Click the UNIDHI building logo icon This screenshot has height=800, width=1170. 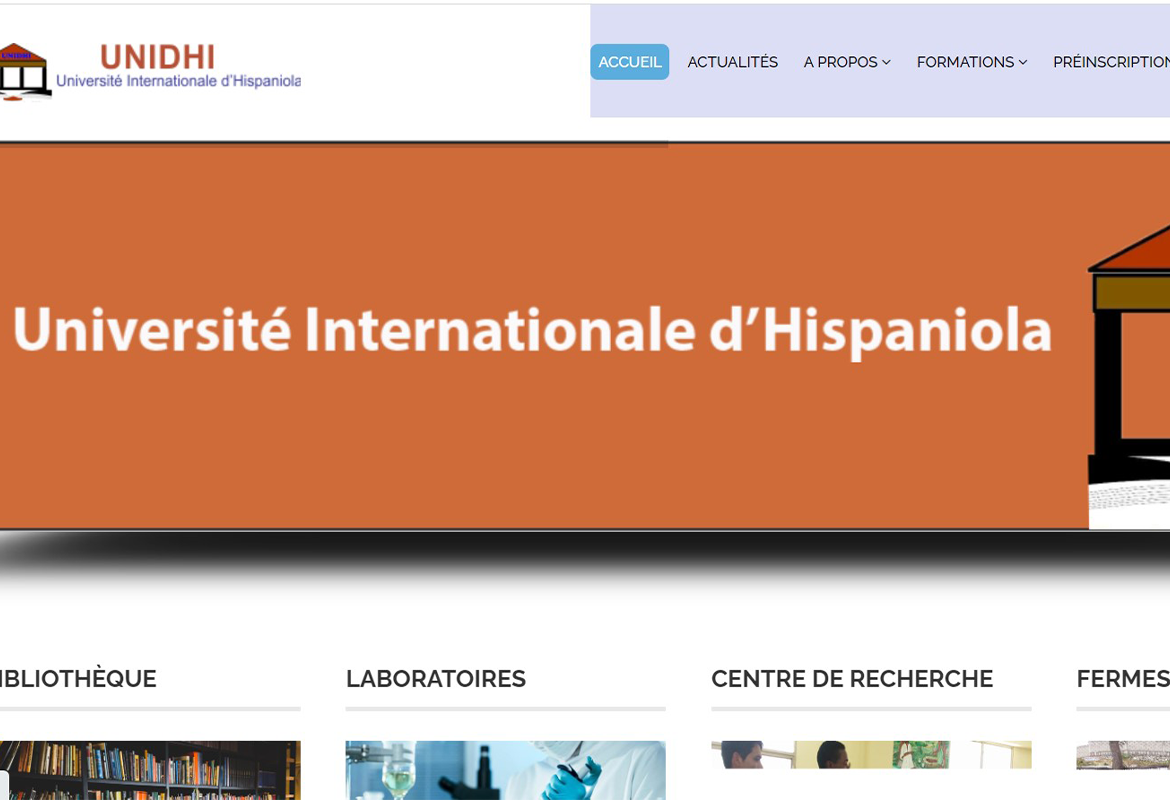pyautogui.click(x=25, y=72)
